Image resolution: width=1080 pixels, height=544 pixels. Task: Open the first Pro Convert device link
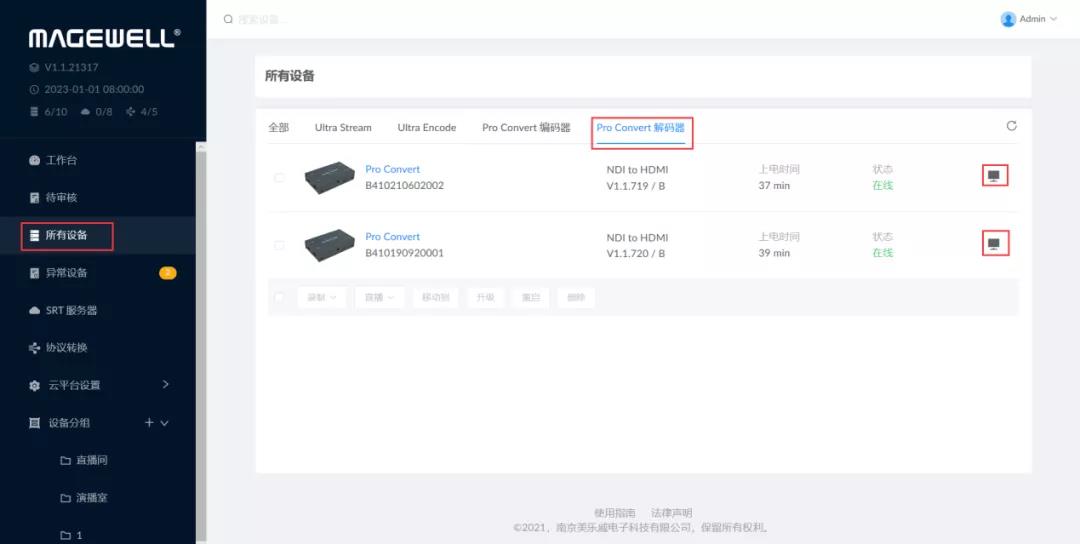point(392,169)
